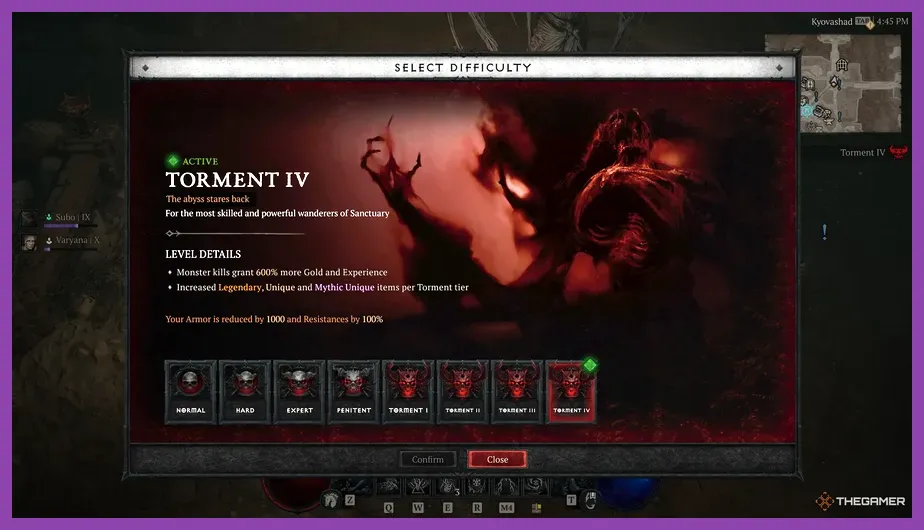This screenshot has height=530, width=924.
Task: Click the skill slot above T key
Action: [573, 486]
